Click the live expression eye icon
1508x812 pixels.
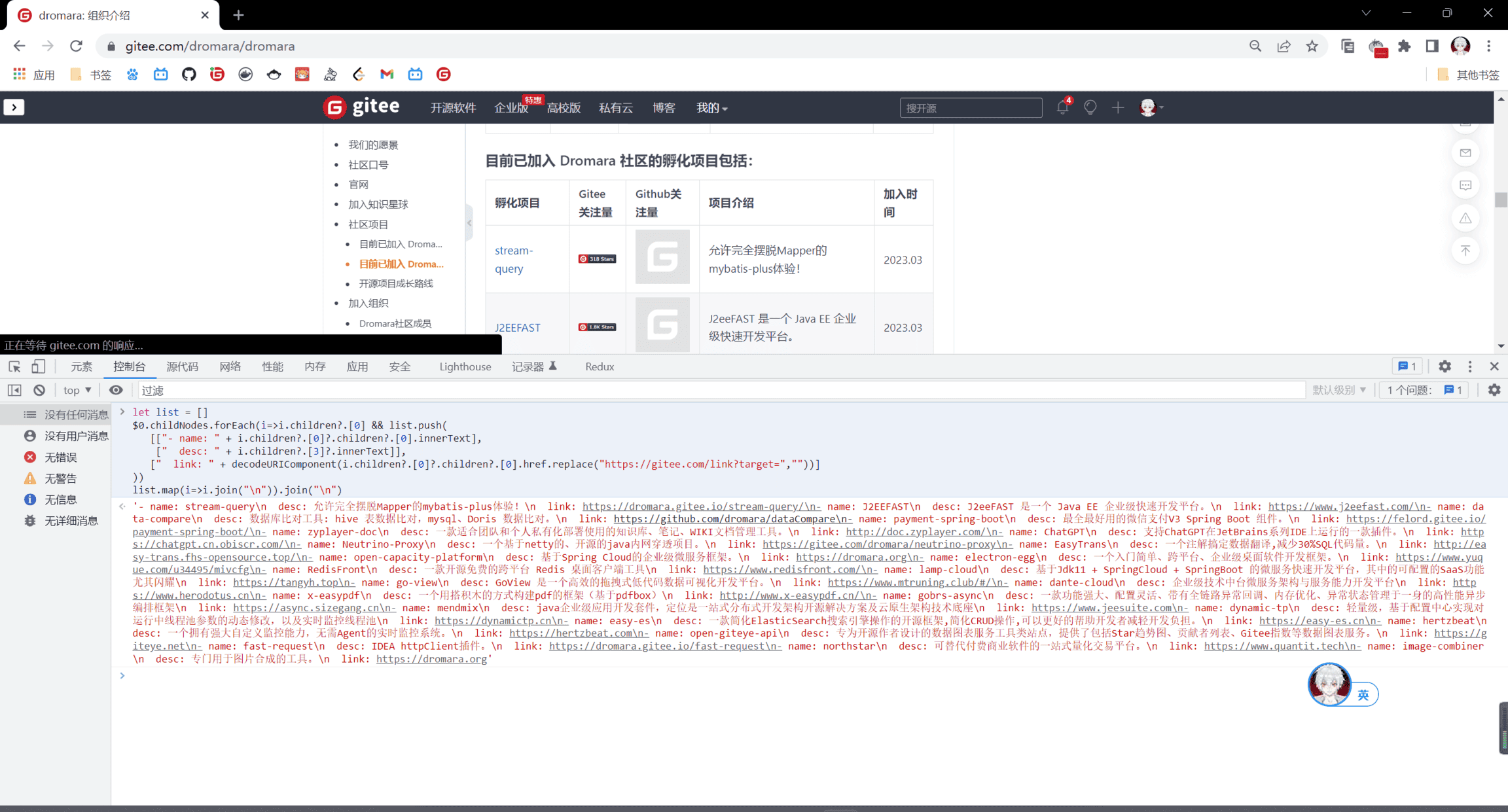coord(116,390)
